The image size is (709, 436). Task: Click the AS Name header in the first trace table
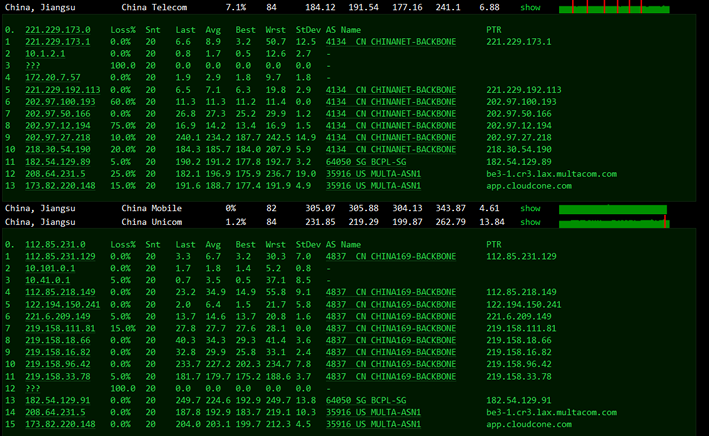coord(342,30)
